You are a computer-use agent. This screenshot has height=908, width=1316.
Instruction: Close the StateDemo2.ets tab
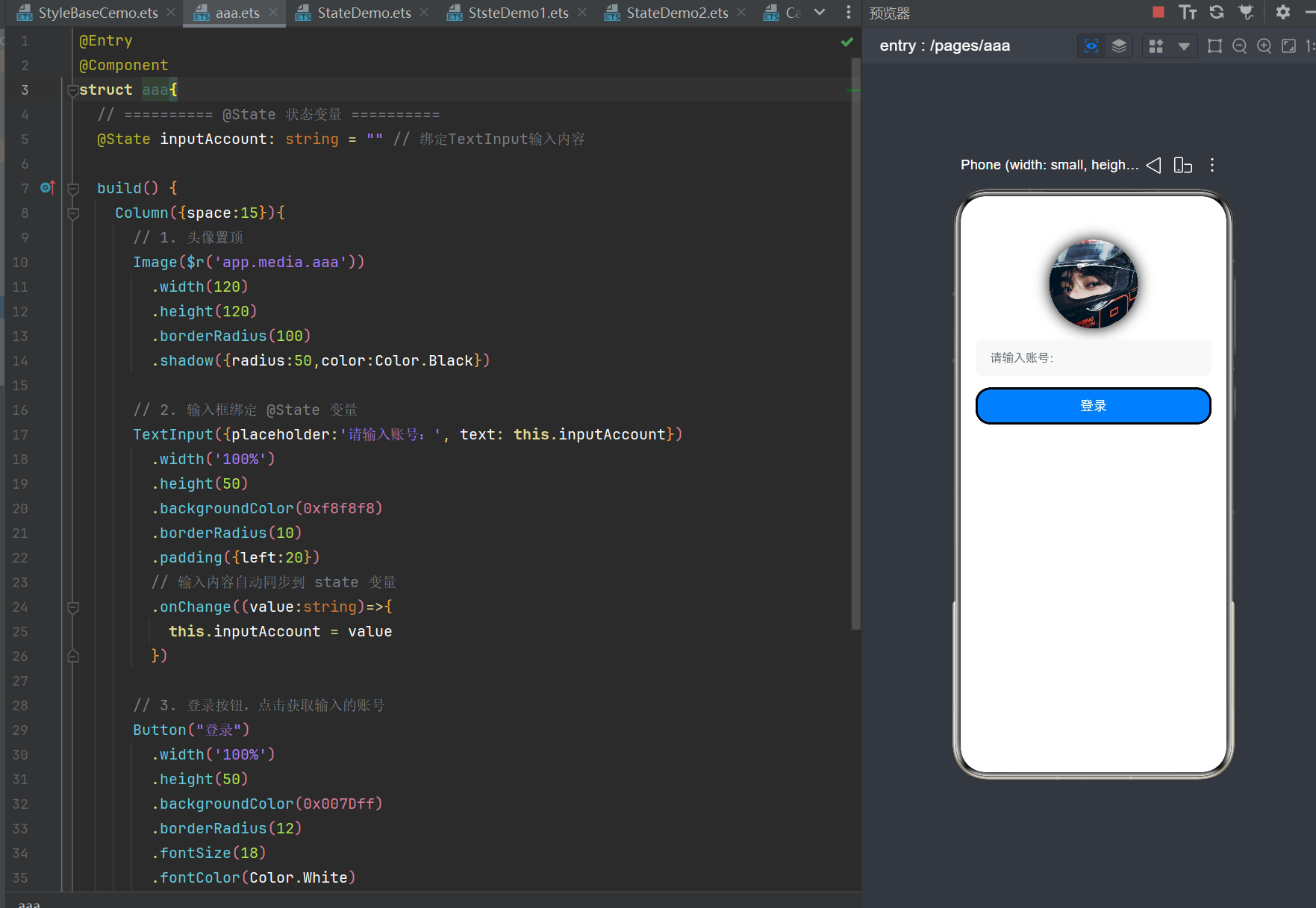741,13
